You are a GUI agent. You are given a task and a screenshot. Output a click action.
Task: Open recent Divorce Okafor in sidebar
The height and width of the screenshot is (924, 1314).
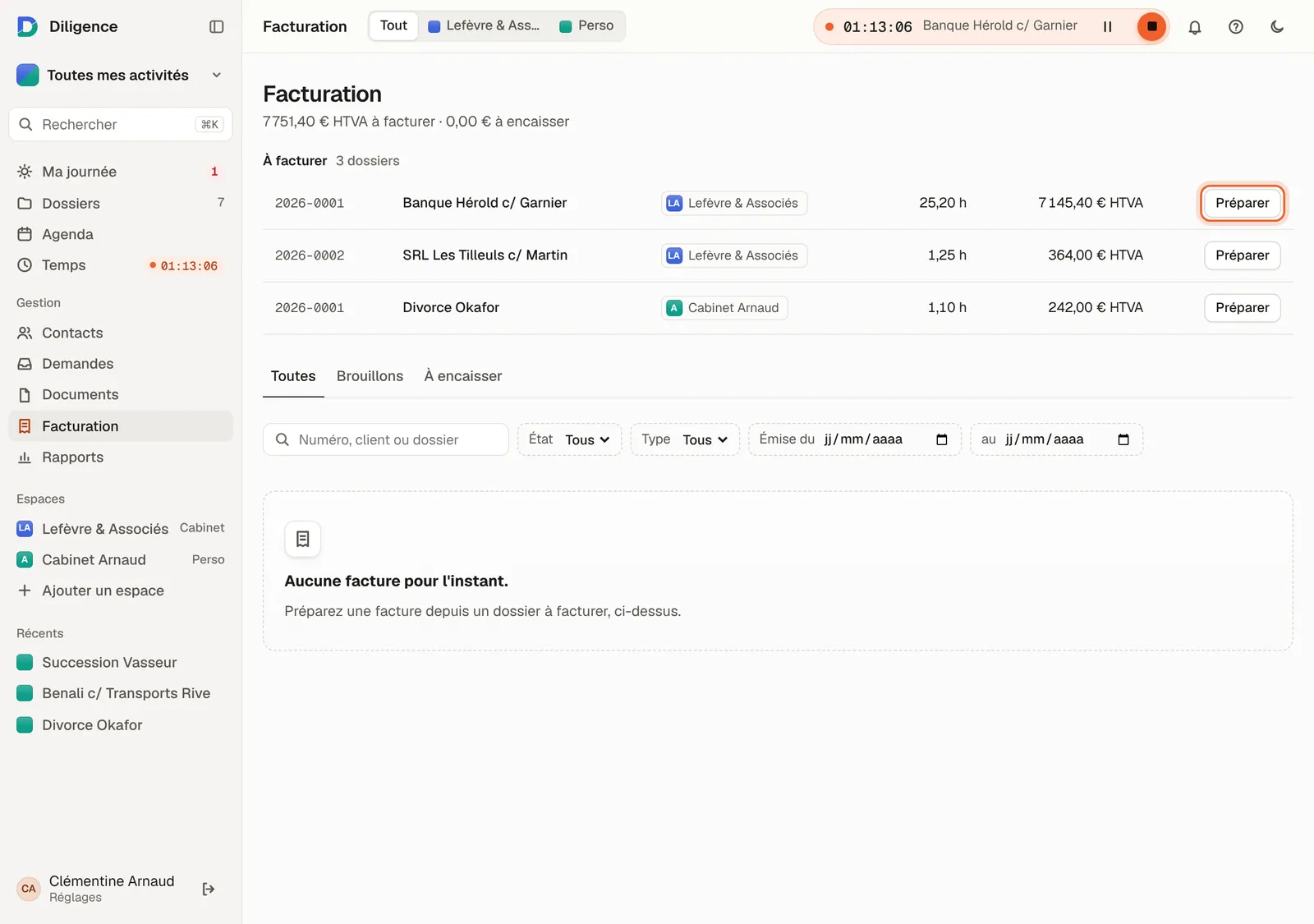pyautogui.click(x=120, y=725)
